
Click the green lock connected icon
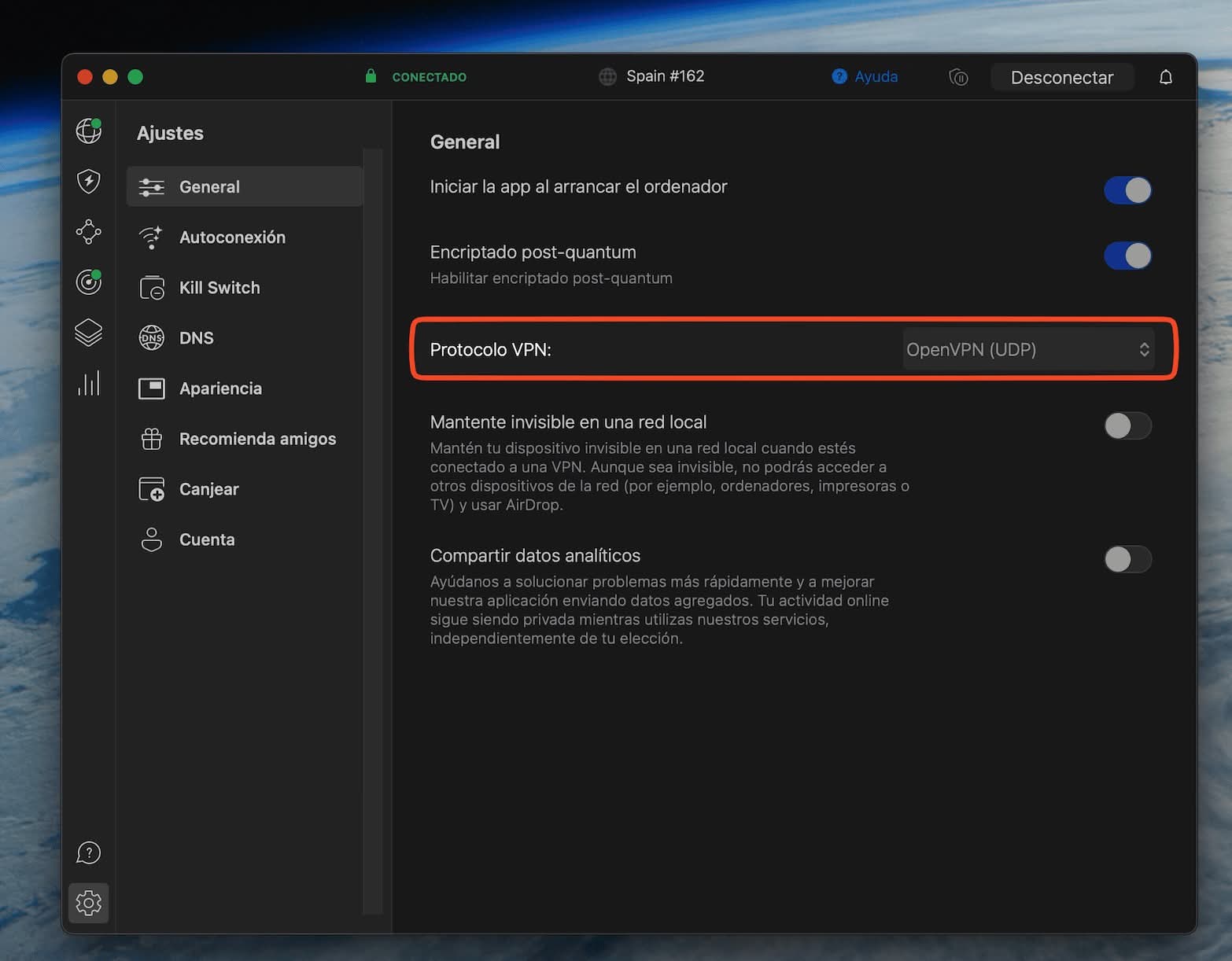(371, 76)
